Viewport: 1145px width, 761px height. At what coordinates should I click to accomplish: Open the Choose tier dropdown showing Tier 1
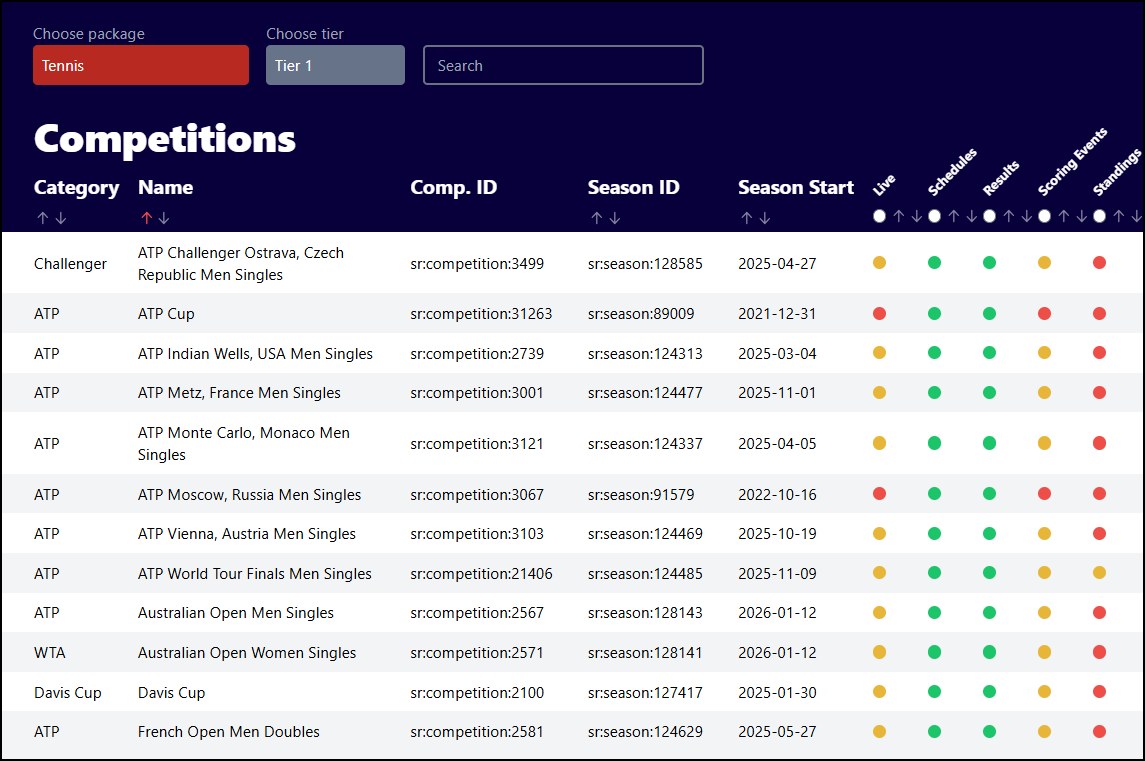tap(335, 65)
